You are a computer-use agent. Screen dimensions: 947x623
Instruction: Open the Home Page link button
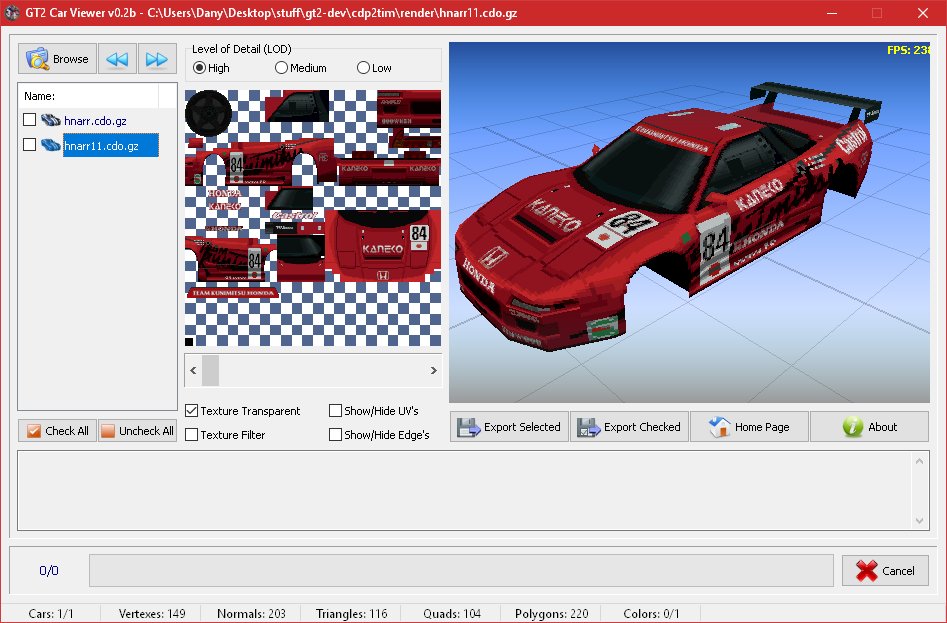(x=749, y=427)
